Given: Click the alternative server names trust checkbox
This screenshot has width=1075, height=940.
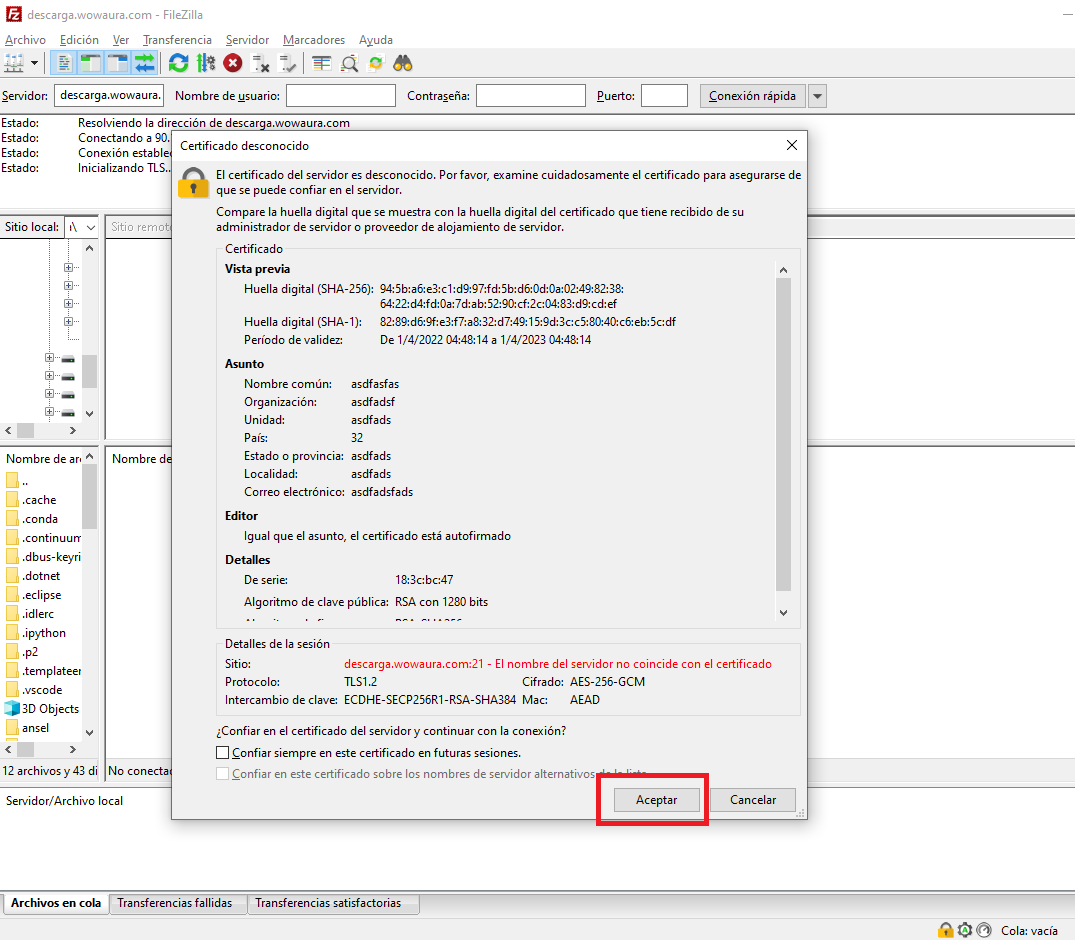Looking at the screenshot, I should (222, 773).
